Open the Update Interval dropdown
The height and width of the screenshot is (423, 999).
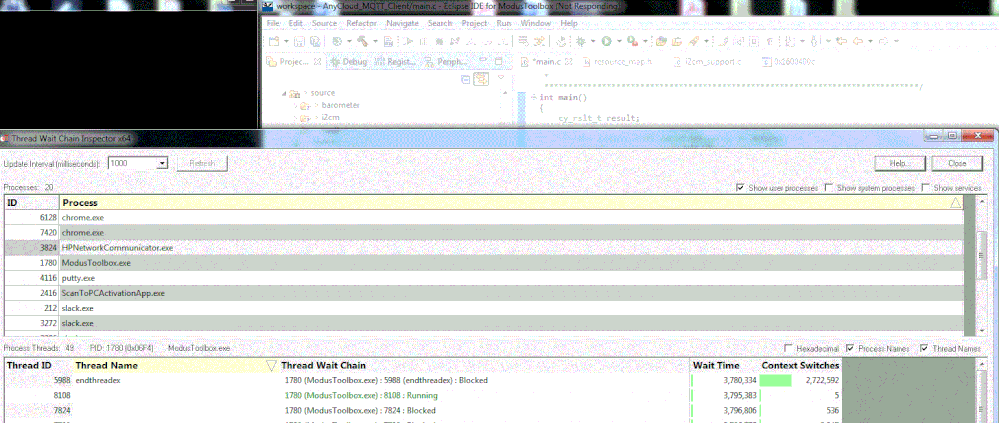tap(162, 164)
